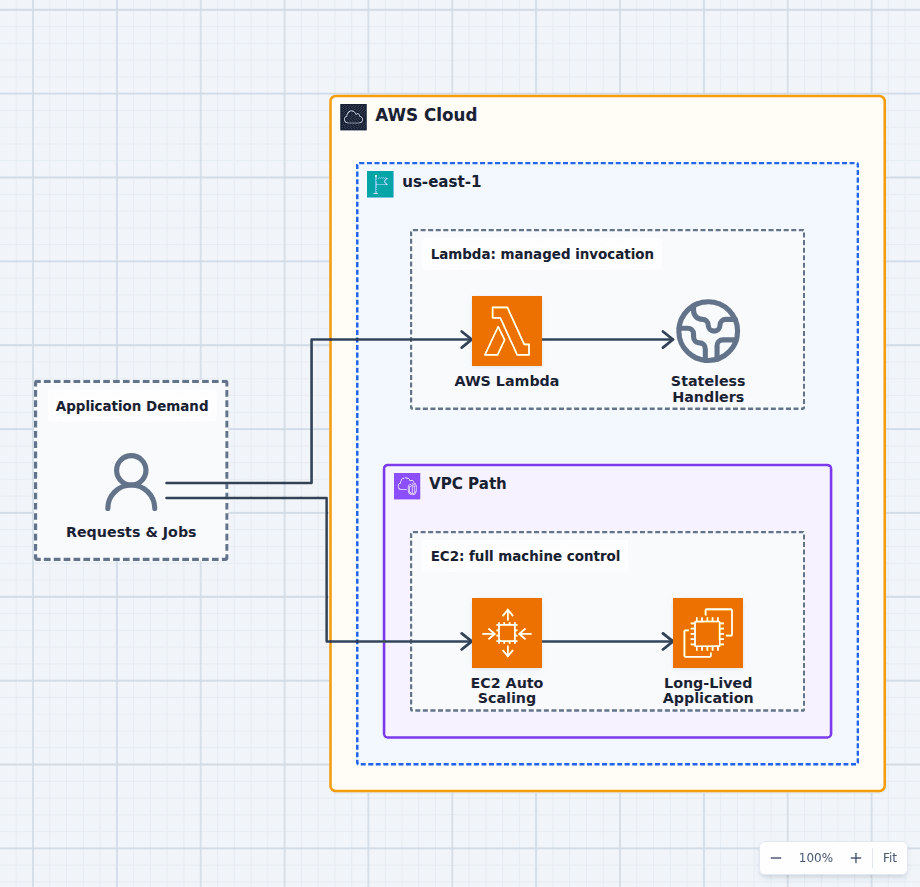Select the us-east-1 label

tap(442, 182)
